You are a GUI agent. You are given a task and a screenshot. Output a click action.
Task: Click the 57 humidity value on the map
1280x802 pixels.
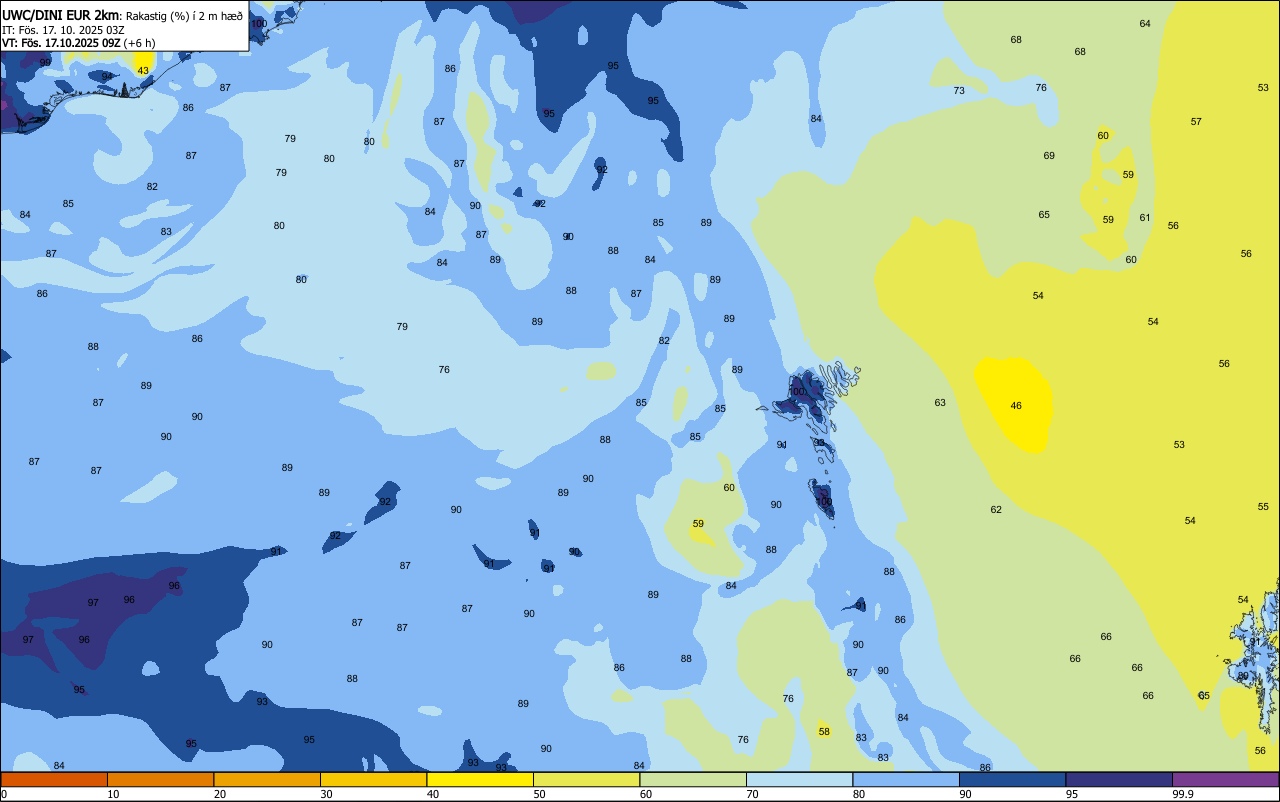pyautogui.click(x=1196, y=122)
